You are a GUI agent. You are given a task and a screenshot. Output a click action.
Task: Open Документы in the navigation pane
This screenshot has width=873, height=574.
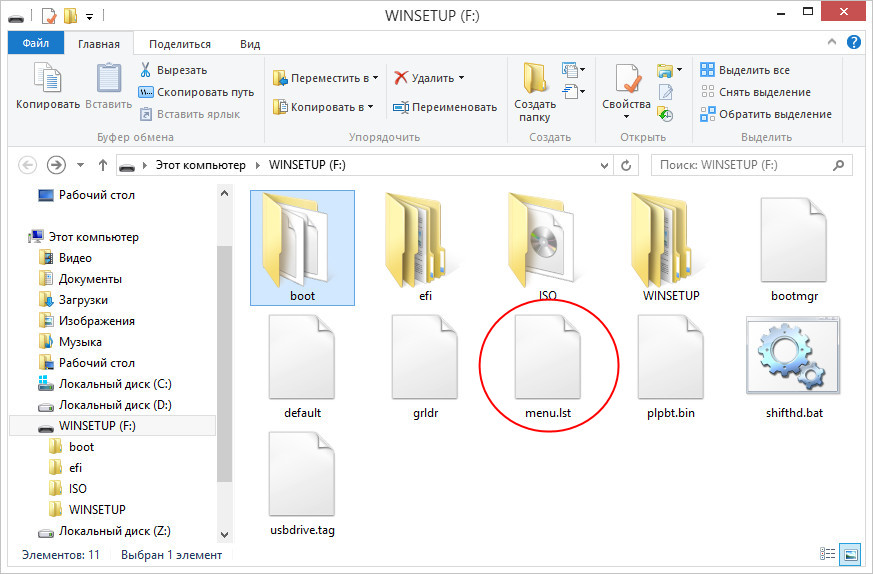[80, 279]
